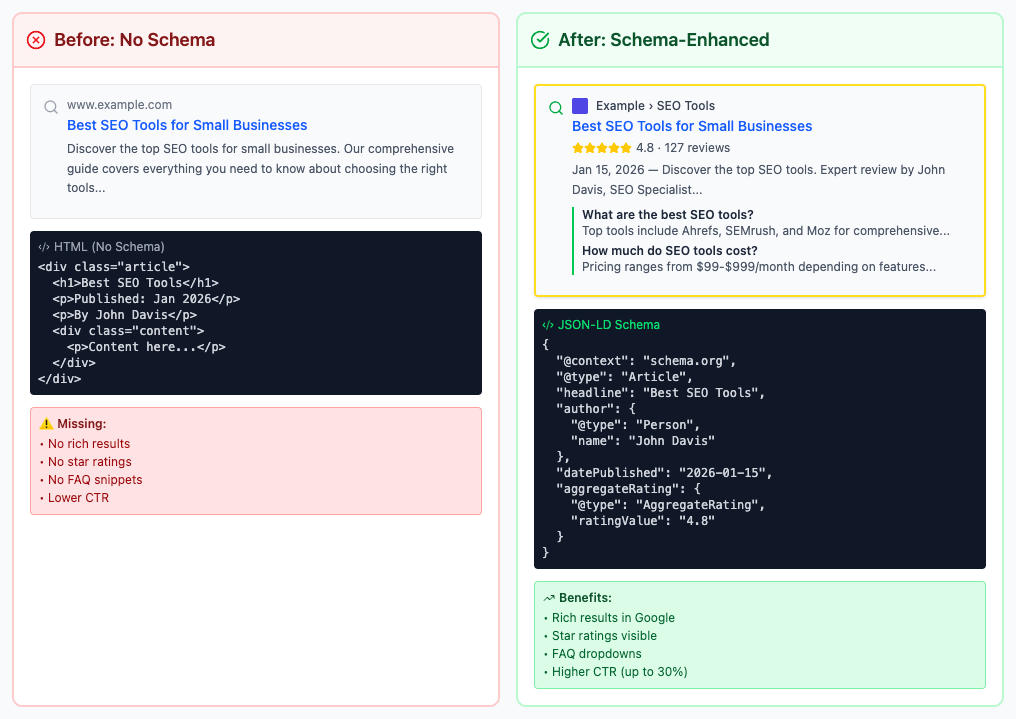The image size is (1016, 719).
Task: Click the www.example.com URL text
Action: [x=119, y=105]
